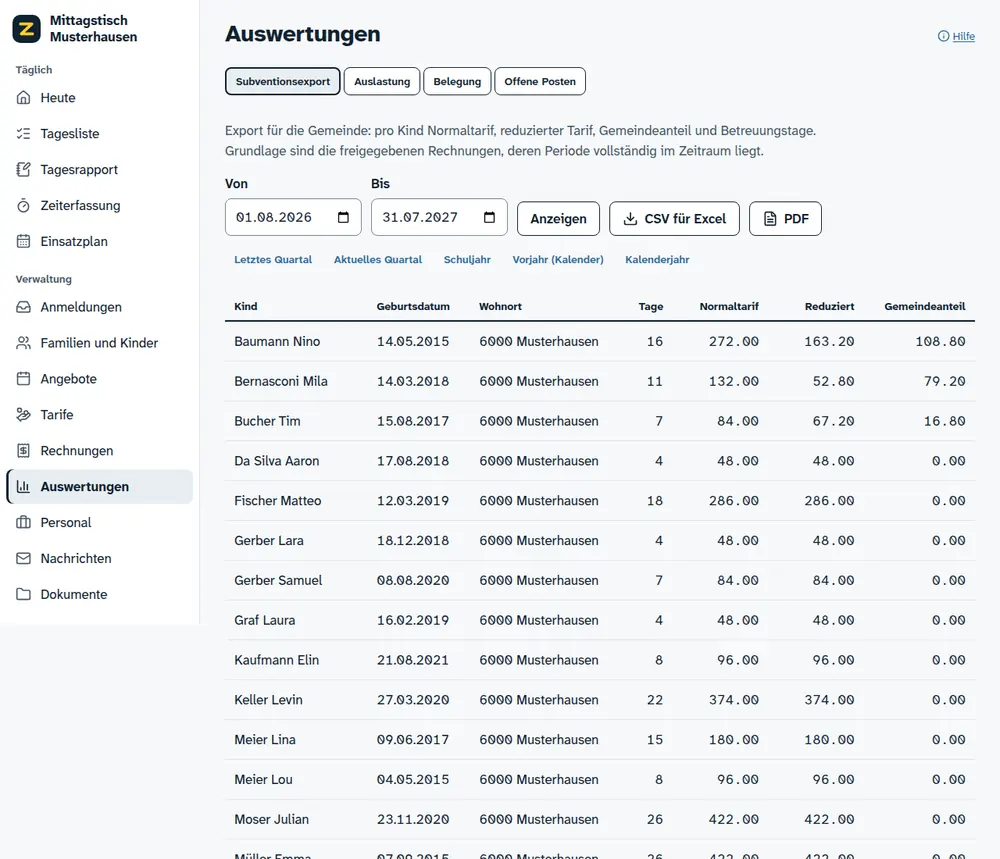Switch to the Auslastung tab
The image size is (1000, 859).
382,81
